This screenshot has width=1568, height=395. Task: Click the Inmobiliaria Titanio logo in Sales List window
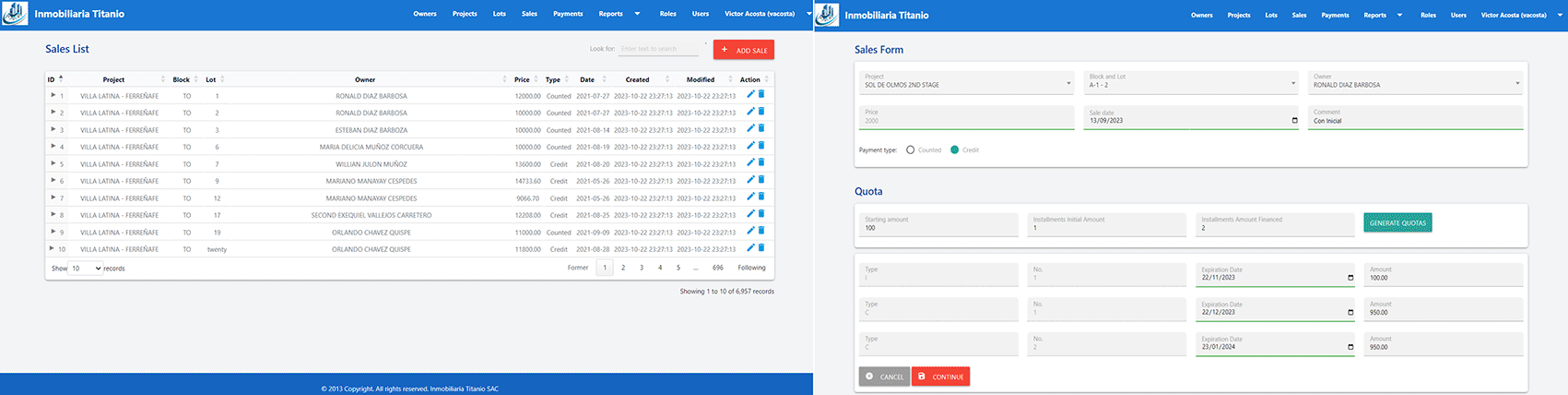coord(15,14)
